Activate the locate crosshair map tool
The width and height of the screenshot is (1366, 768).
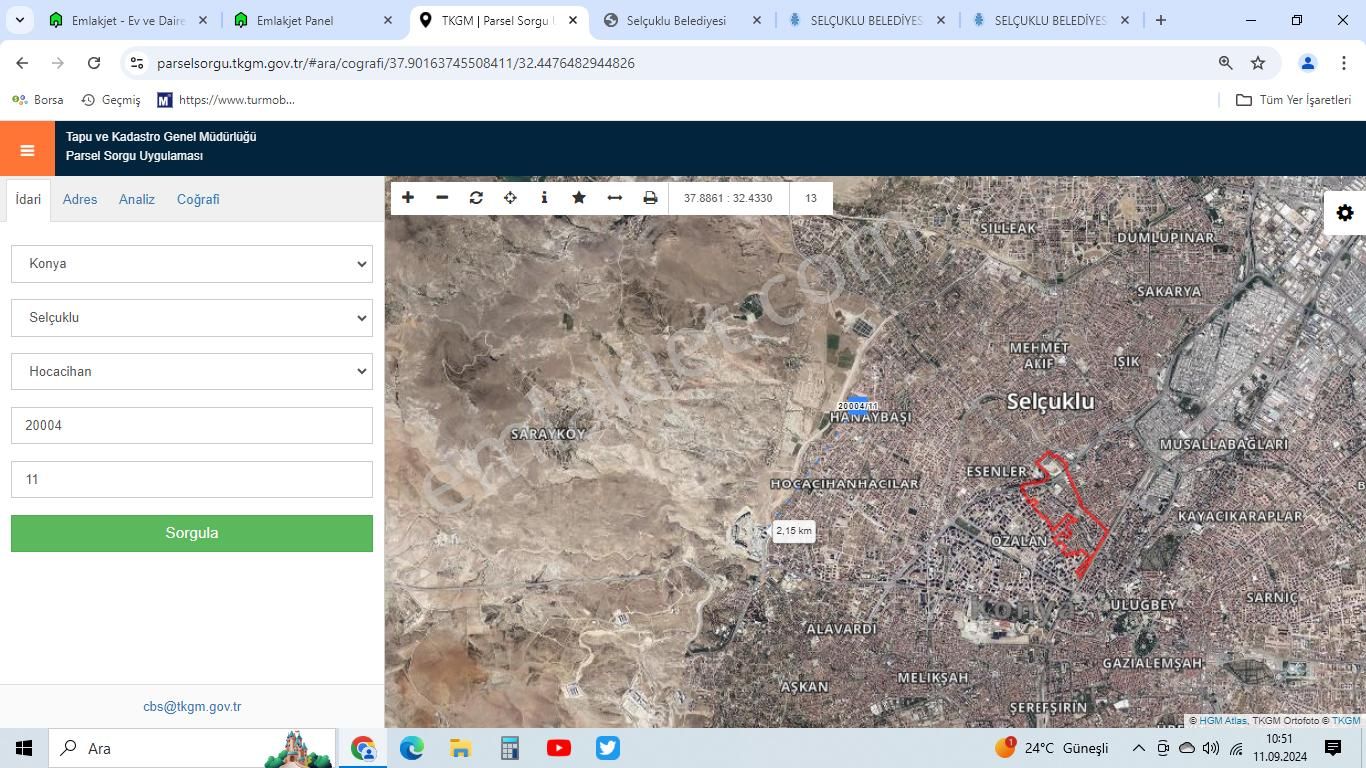pos(510,198)
